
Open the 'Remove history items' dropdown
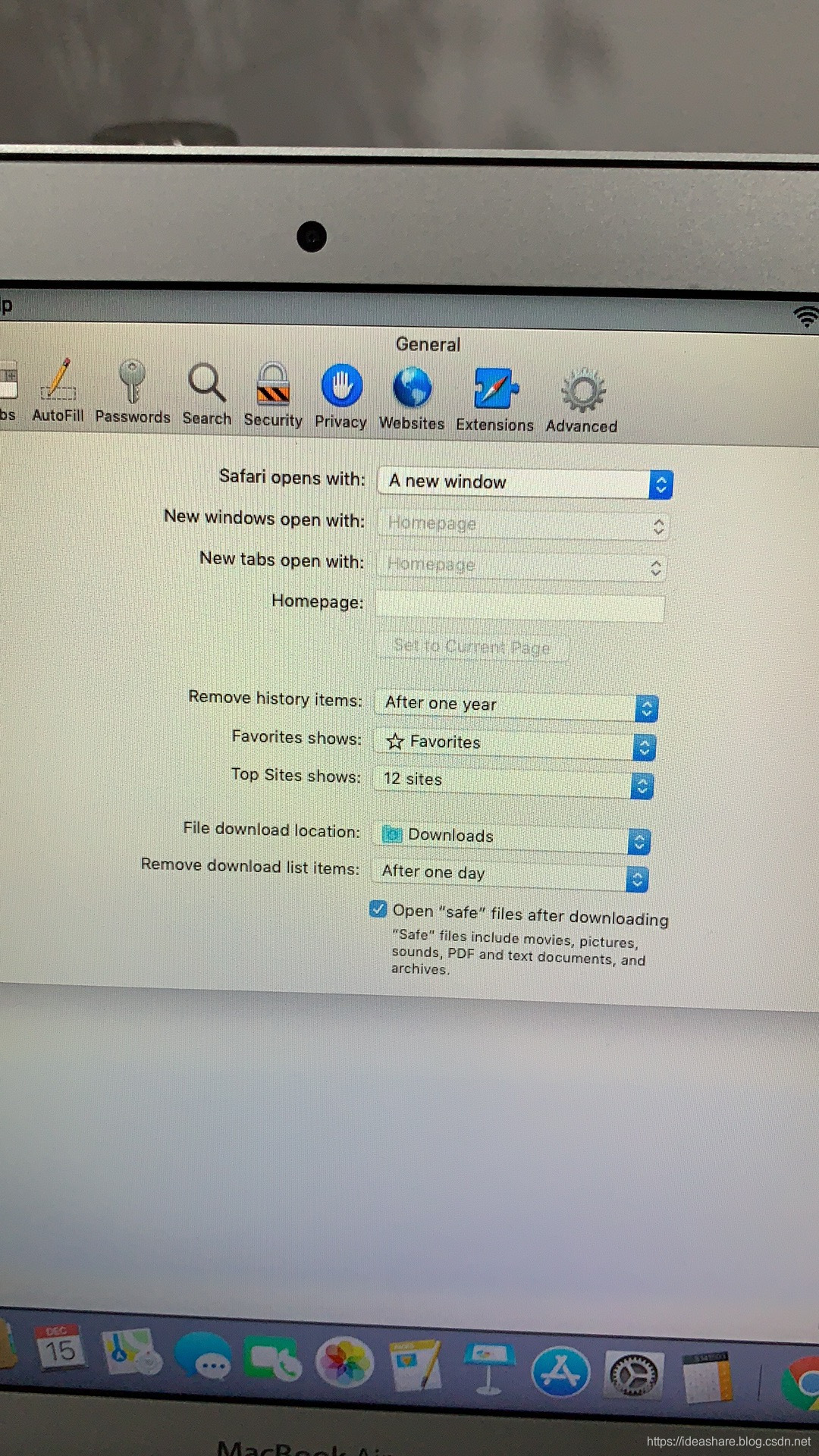(516, 705)
